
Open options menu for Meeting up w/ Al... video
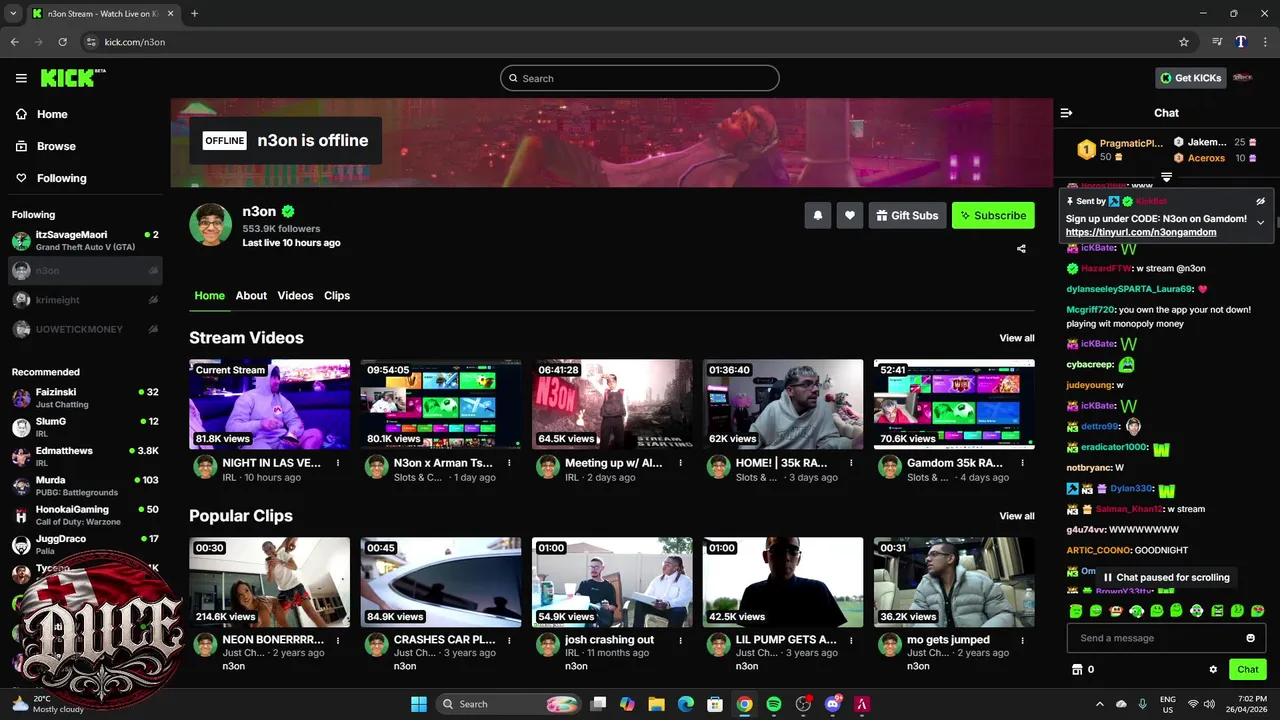680,463
